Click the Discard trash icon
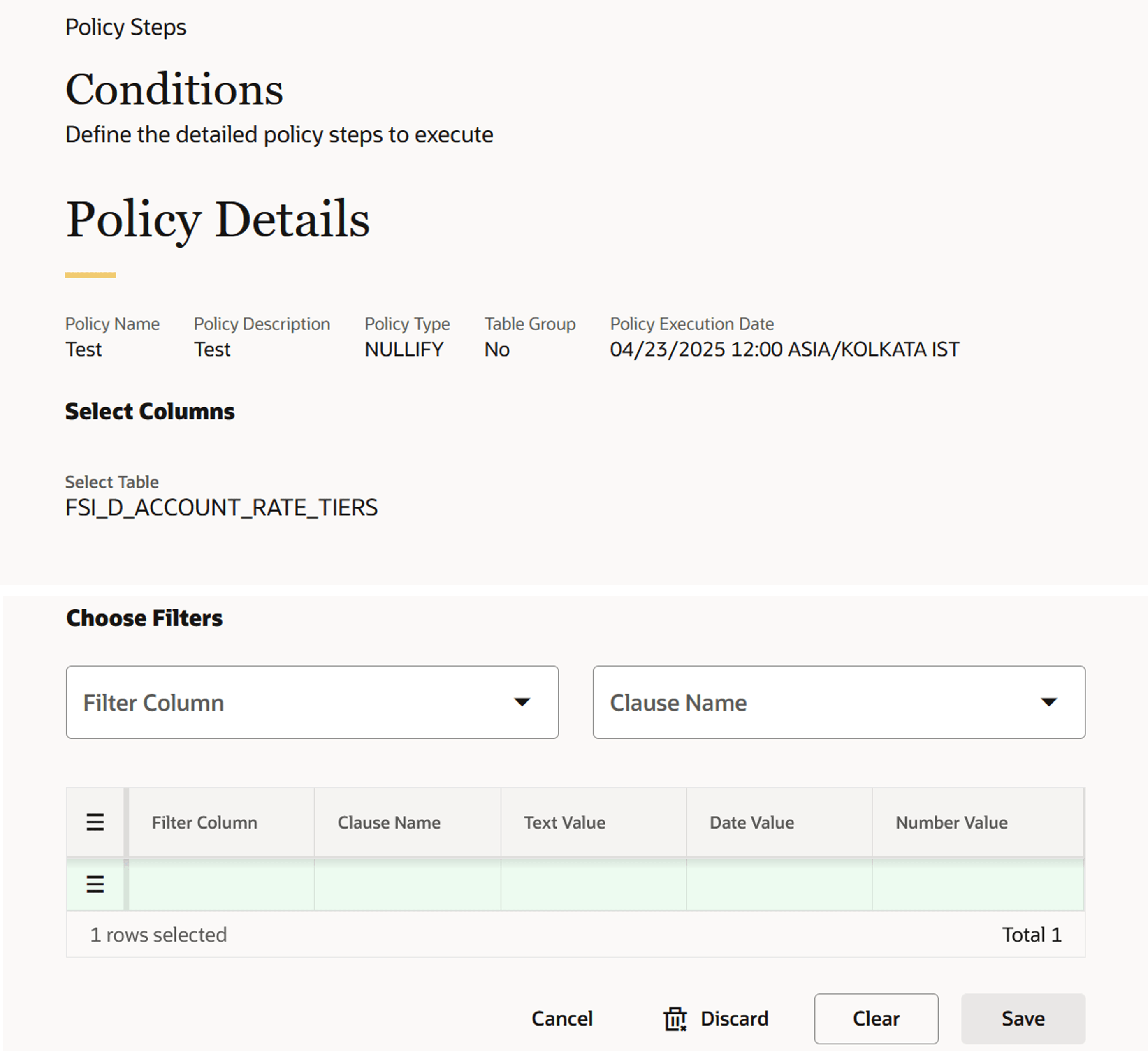The width and height of the screenshot is (1148, 1051). (675, 1018)
